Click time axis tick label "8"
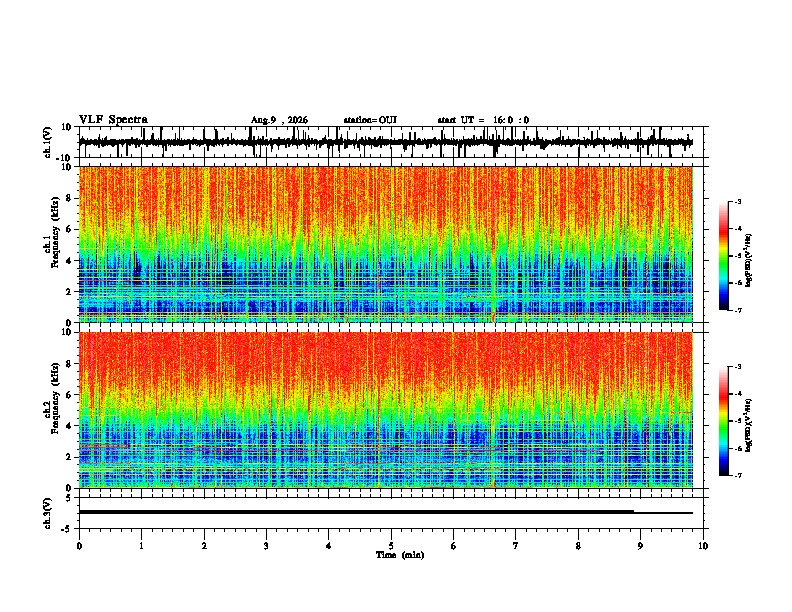The width and height of the screenshot is (792, 612). (x=578, y=546)
